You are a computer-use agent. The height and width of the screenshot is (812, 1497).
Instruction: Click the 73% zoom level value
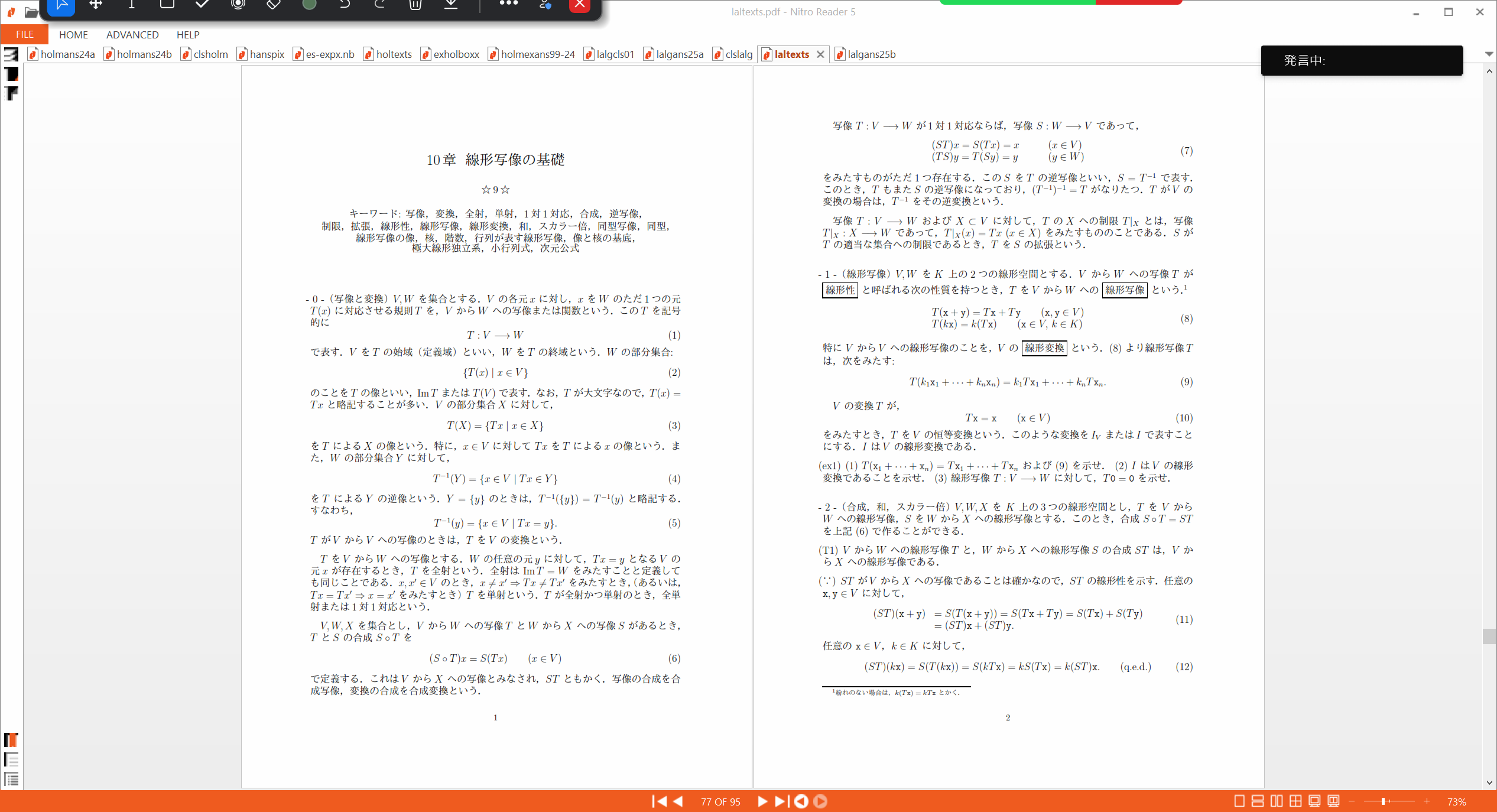pyautogui.click(x=1456, y=802)
